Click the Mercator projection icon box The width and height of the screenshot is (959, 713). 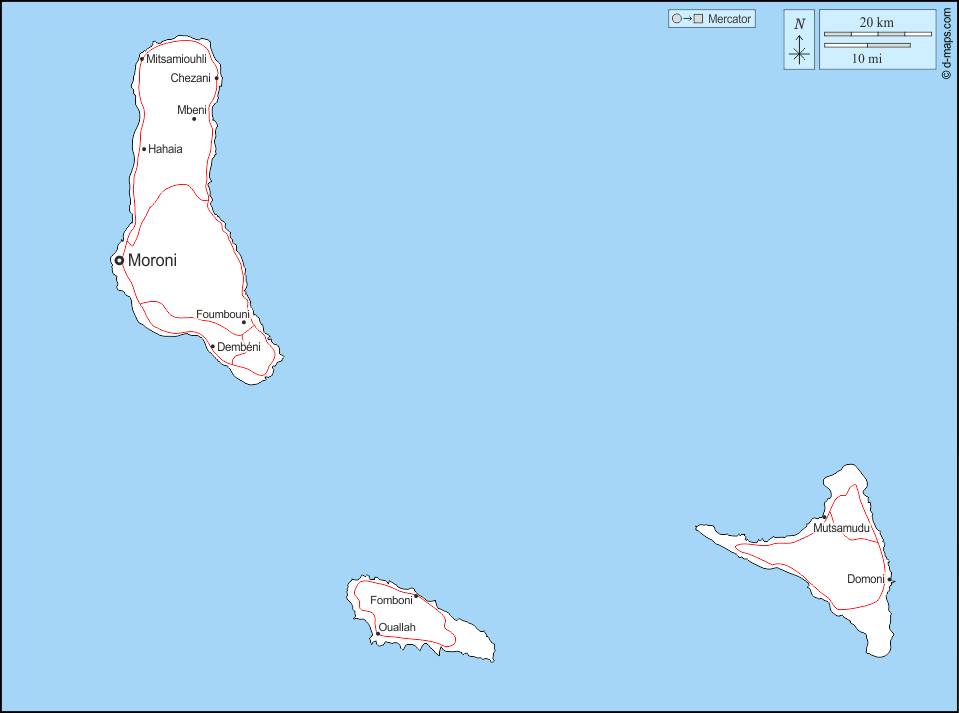point(712,19)
